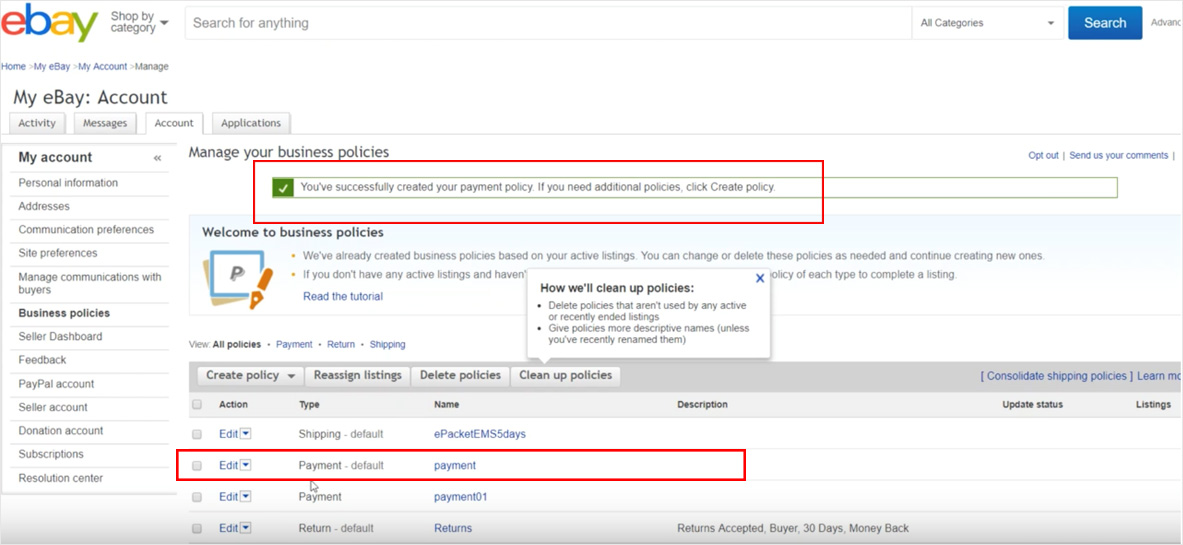Open the Applications tab
This screenshot has height=545, width=1183.
[251, 123]
